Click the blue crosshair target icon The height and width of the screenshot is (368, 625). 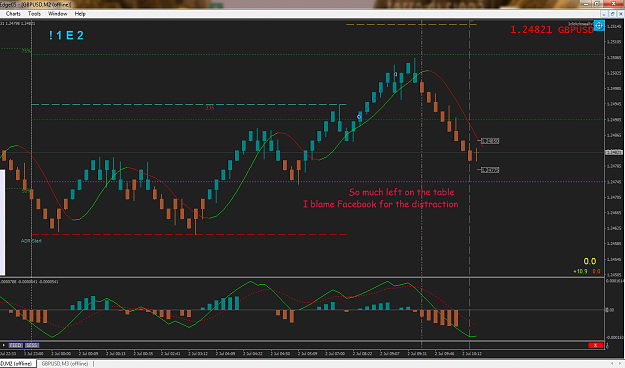coord(599,26)
